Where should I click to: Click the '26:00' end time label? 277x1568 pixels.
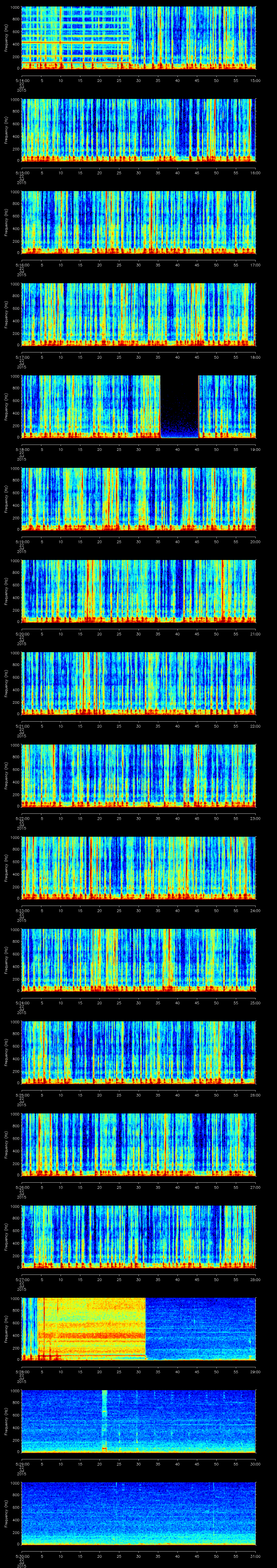pyautogui.click(x=255, y=1095)
